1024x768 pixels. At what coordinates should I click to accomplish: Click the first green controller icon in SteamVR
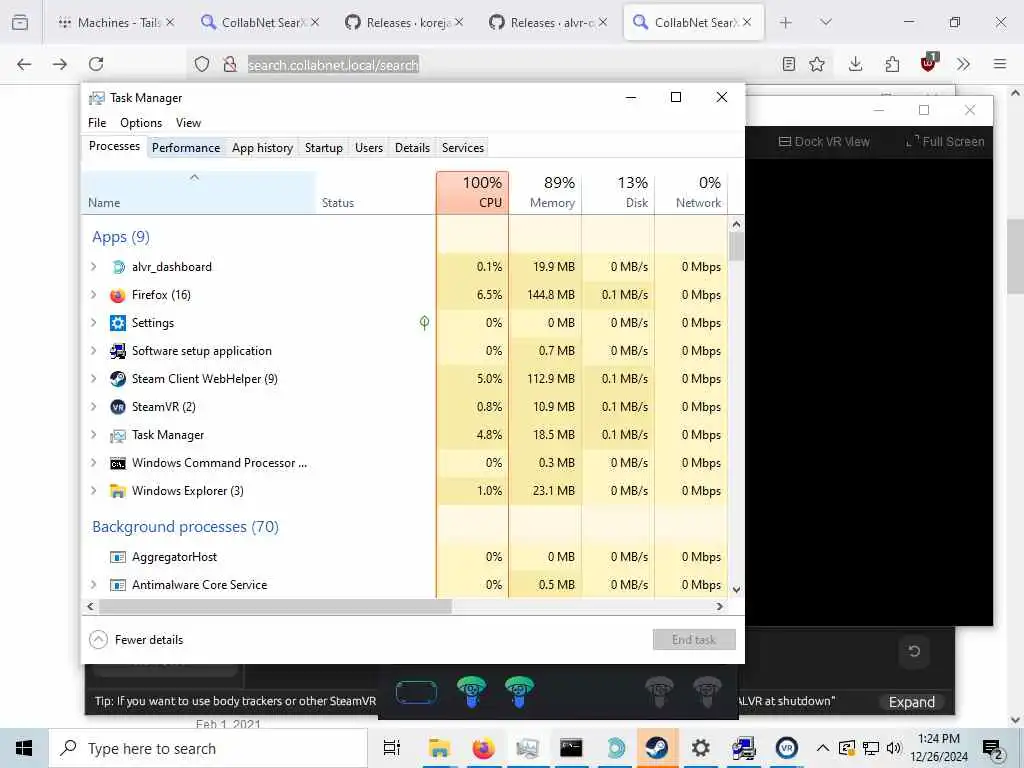[472, 692]
